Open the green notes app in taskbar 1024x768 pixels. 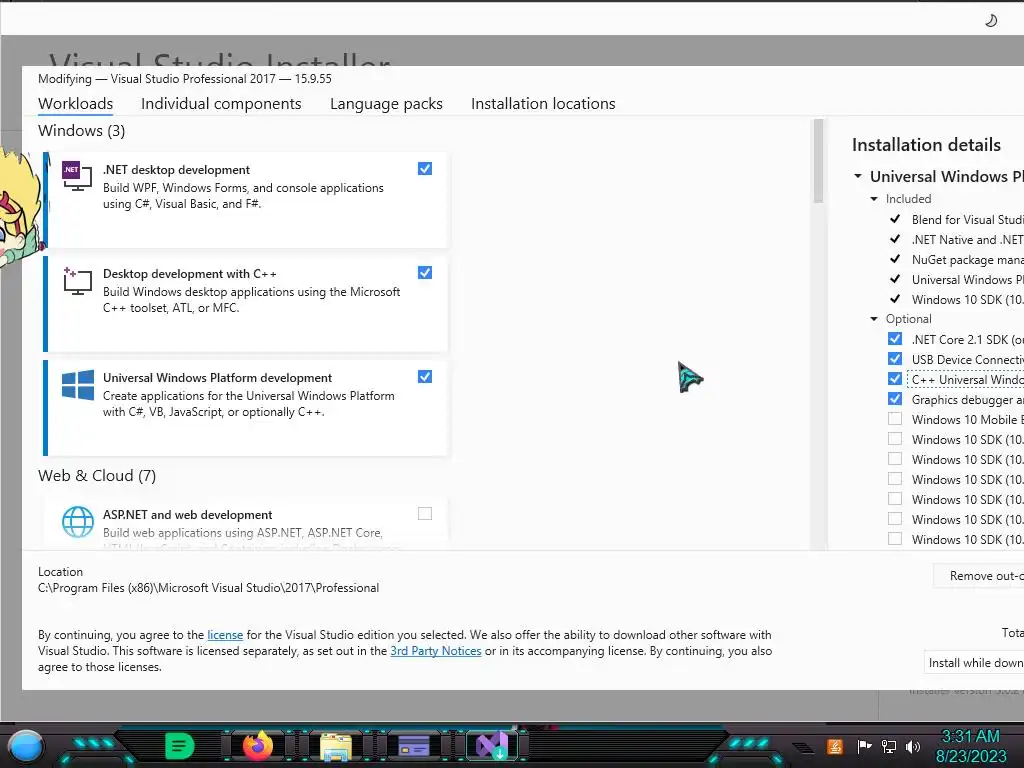179,746
